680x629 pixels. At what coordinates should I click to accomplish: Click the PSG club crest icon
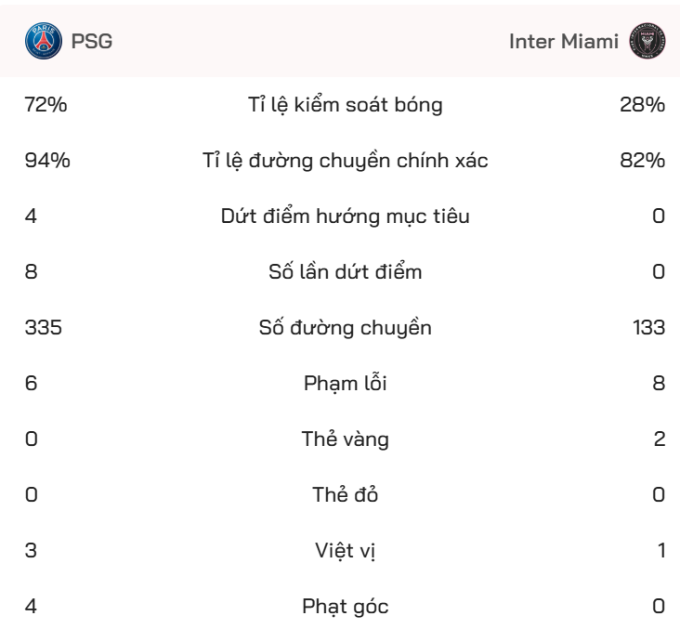coord(43,41)
